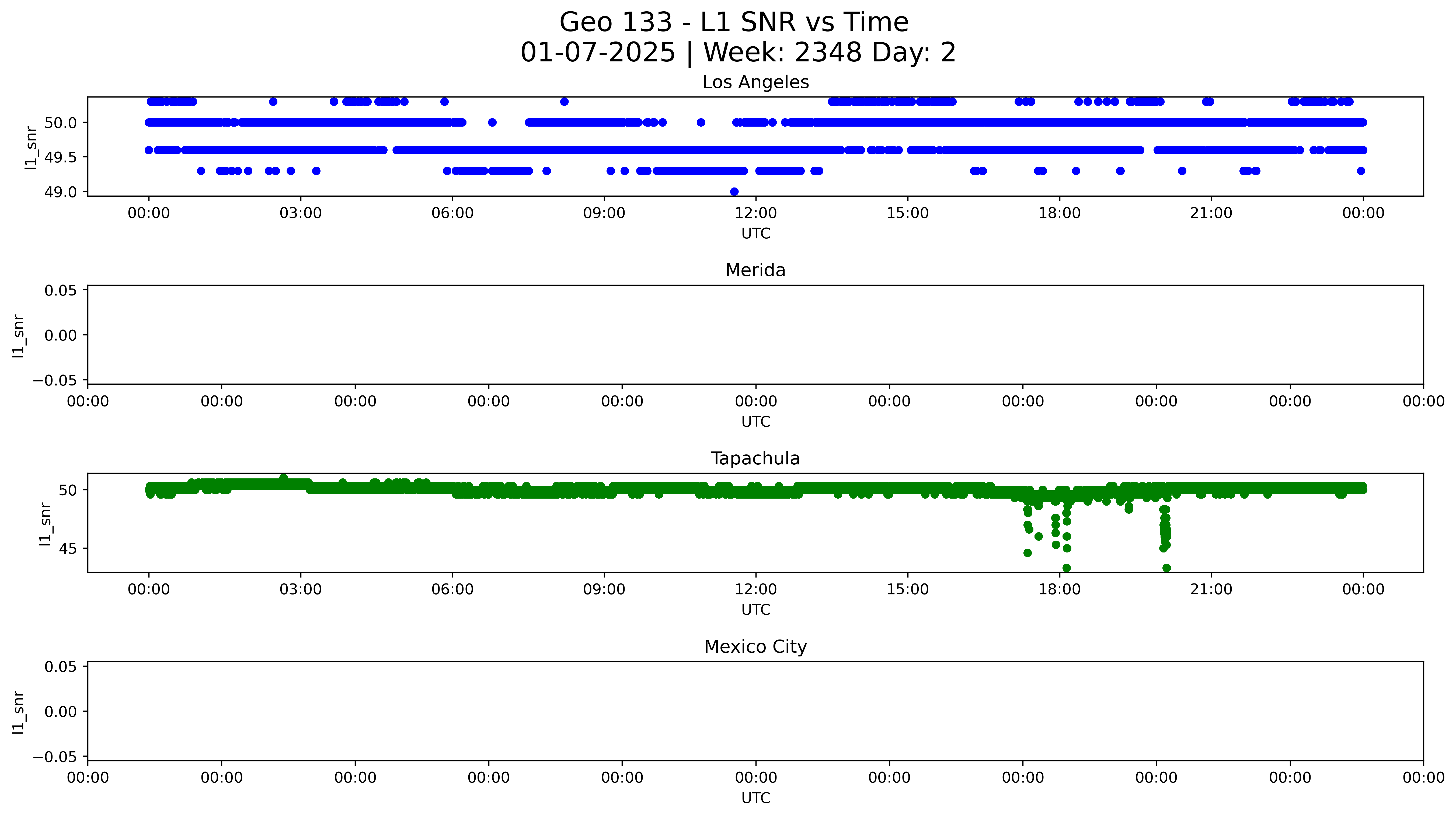1456x817 pixels.
Task: Click the 49.5 y-axis tick in Los Angeles plot
Action: point(61,158)
